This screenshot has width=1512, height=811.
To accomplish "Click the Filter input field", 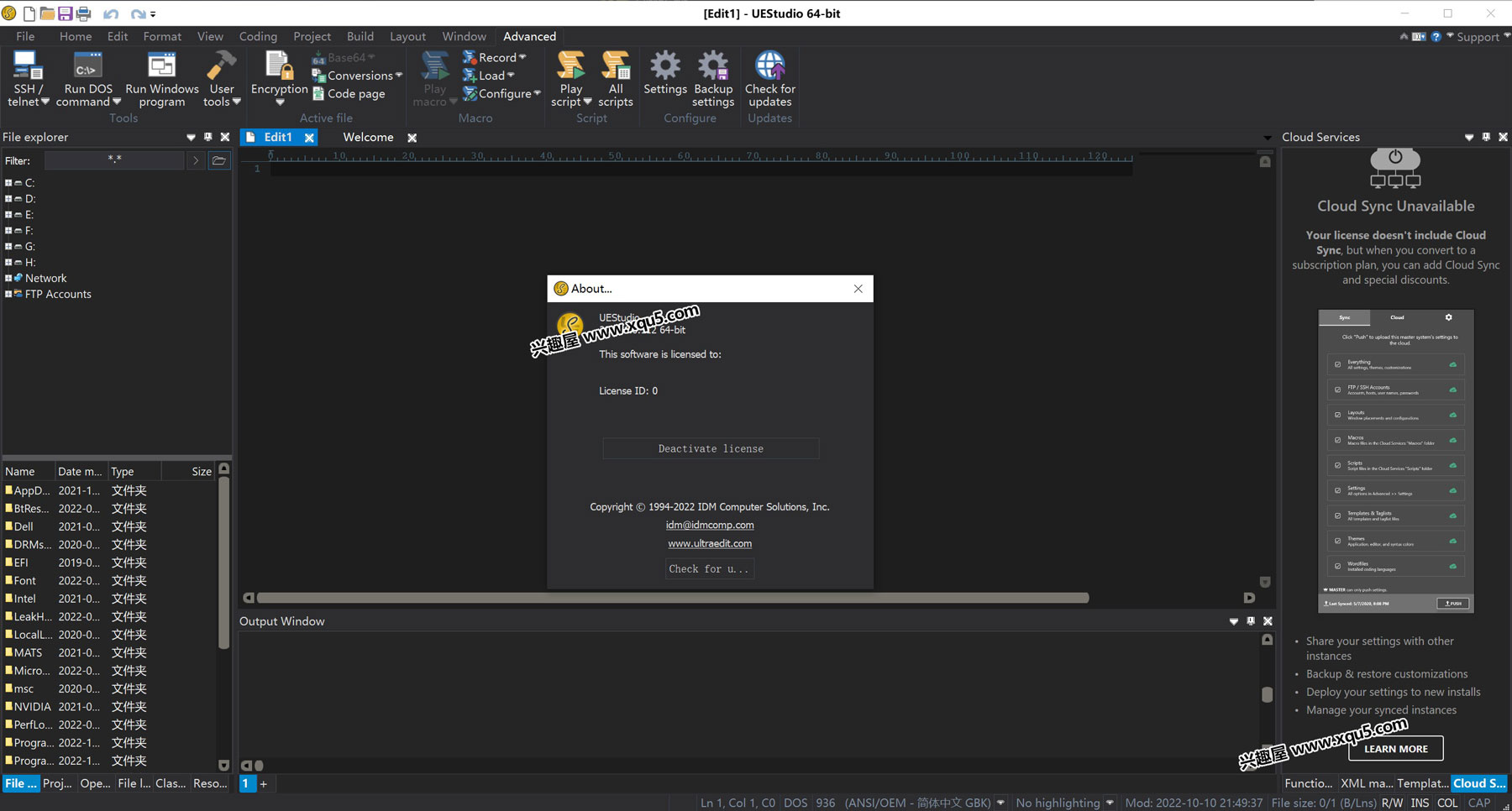I will point(114,160).
